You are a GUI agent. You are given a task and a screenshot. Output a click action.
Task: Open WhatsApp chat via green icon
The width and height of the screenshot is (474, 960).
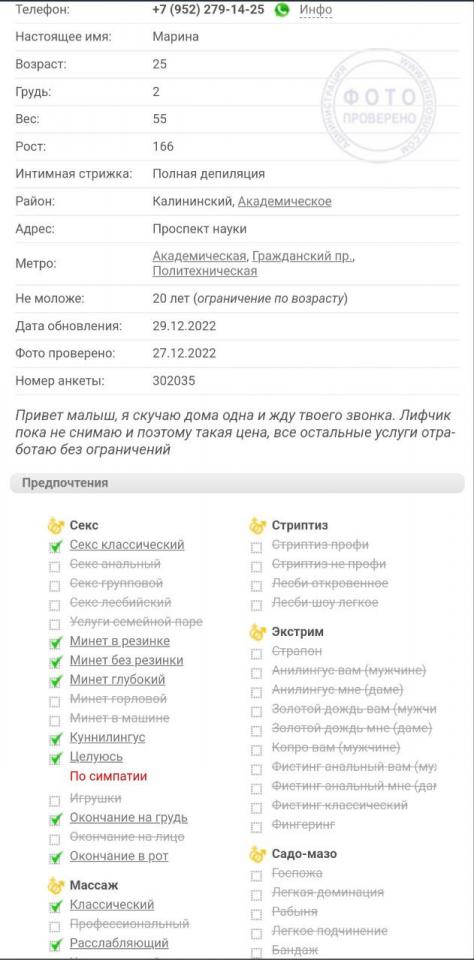point(282,10)
